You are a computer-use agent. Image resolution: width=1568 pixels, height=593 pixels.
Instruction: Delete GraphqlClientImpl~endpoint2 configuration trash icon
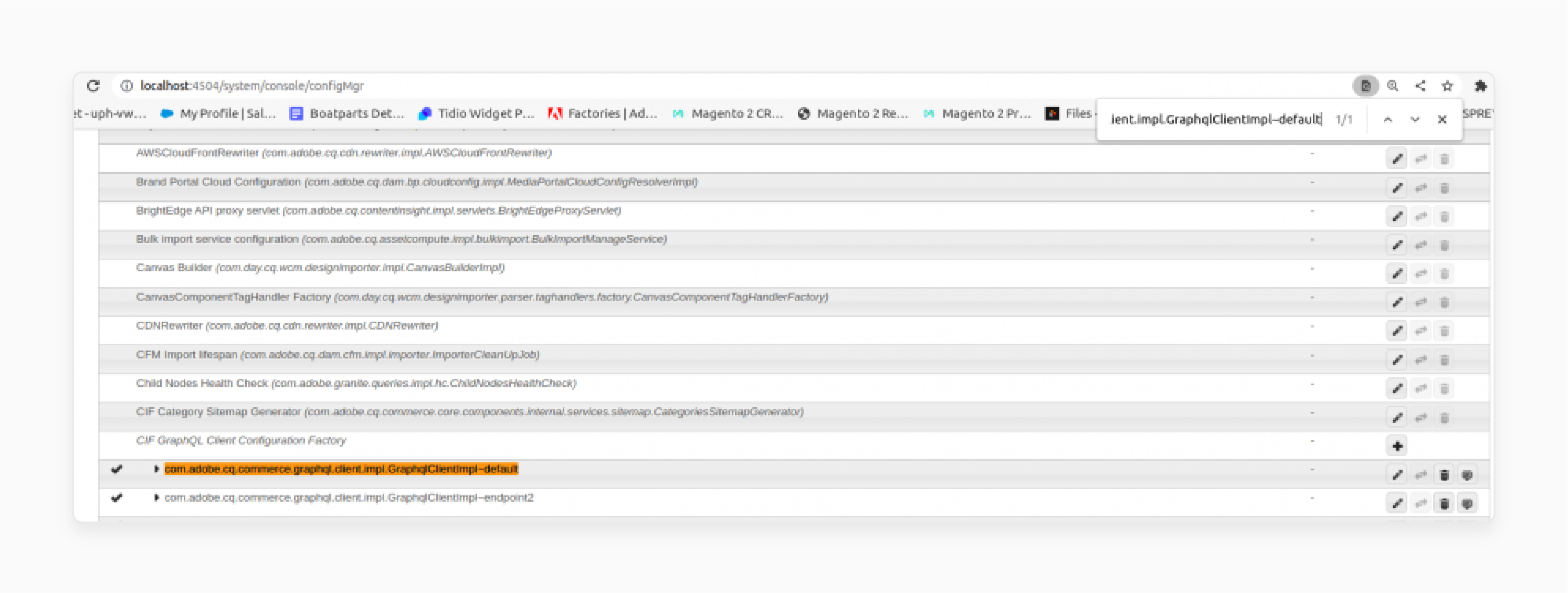coord(1444,503)
